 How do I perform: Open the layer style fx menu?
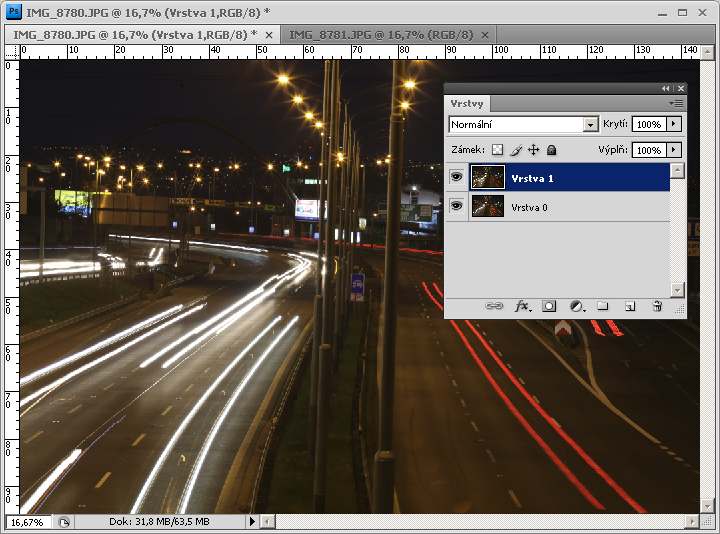click(x=522, y=306)
